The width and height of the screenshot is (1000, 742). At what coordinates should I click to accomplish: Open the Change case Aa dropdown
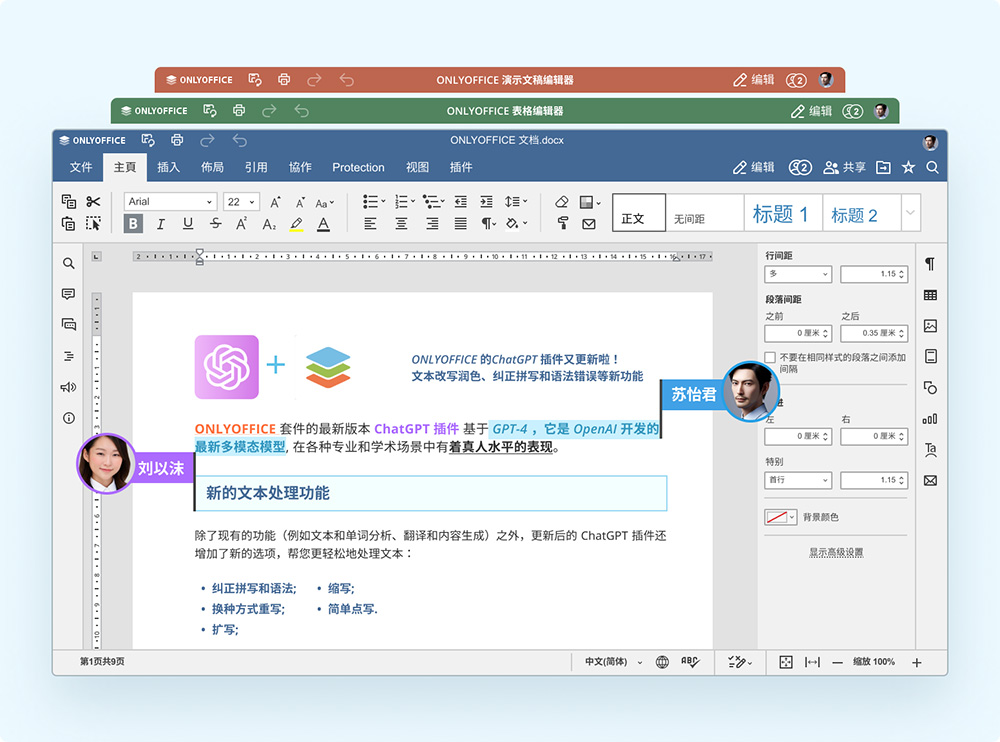coord(324,203)
